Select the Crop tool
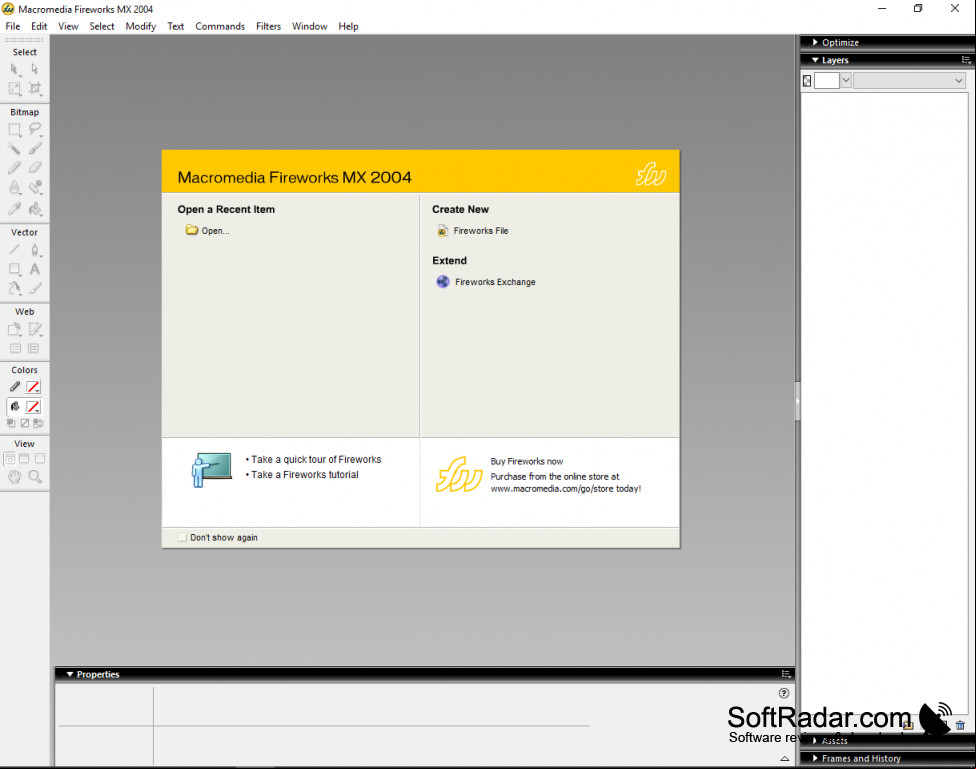The height and width of the screenshot is (769, 976). 35,88
